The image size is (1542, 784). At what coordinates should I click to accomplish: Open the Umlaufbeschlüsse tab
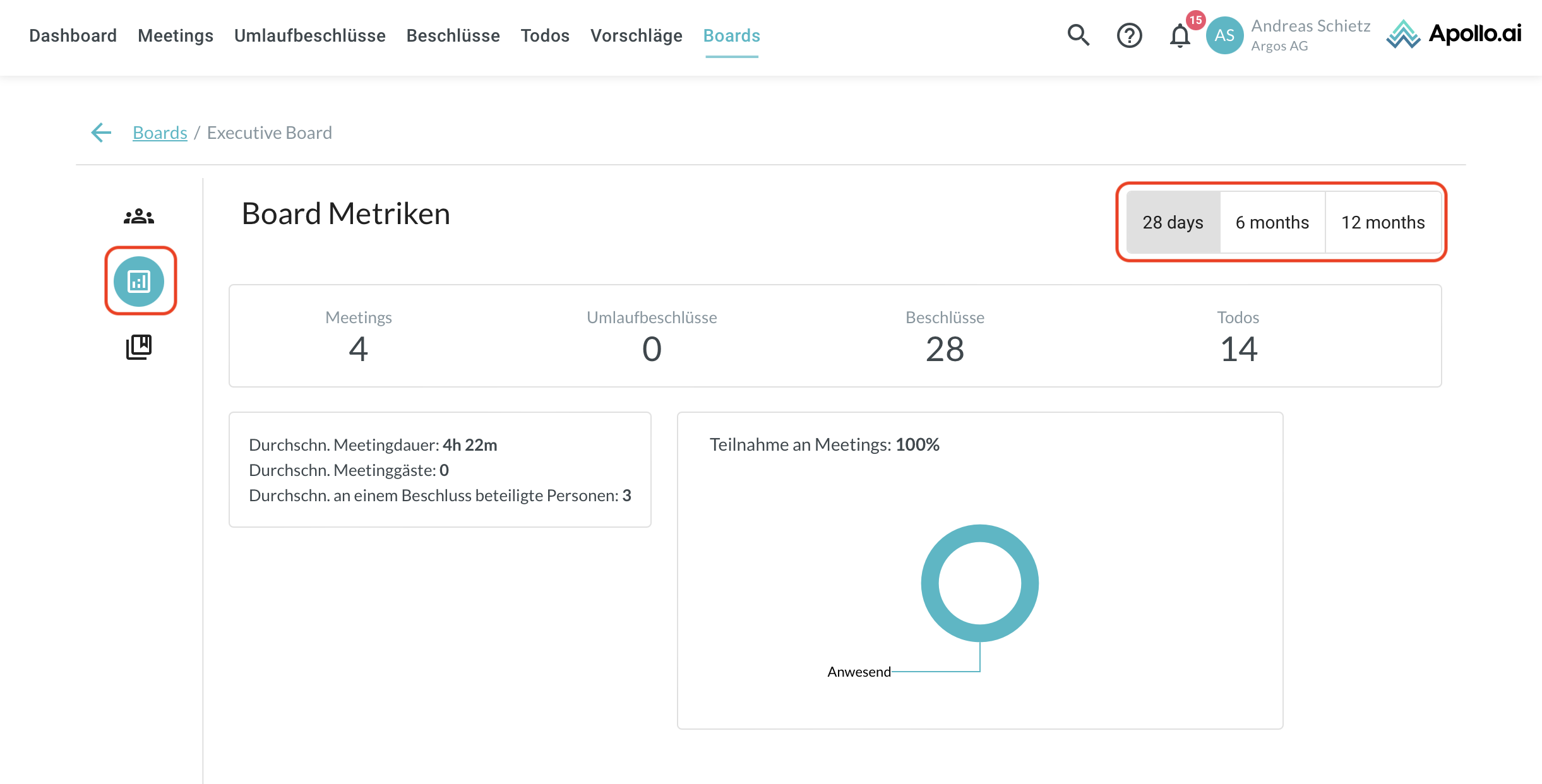coord(309,35)
